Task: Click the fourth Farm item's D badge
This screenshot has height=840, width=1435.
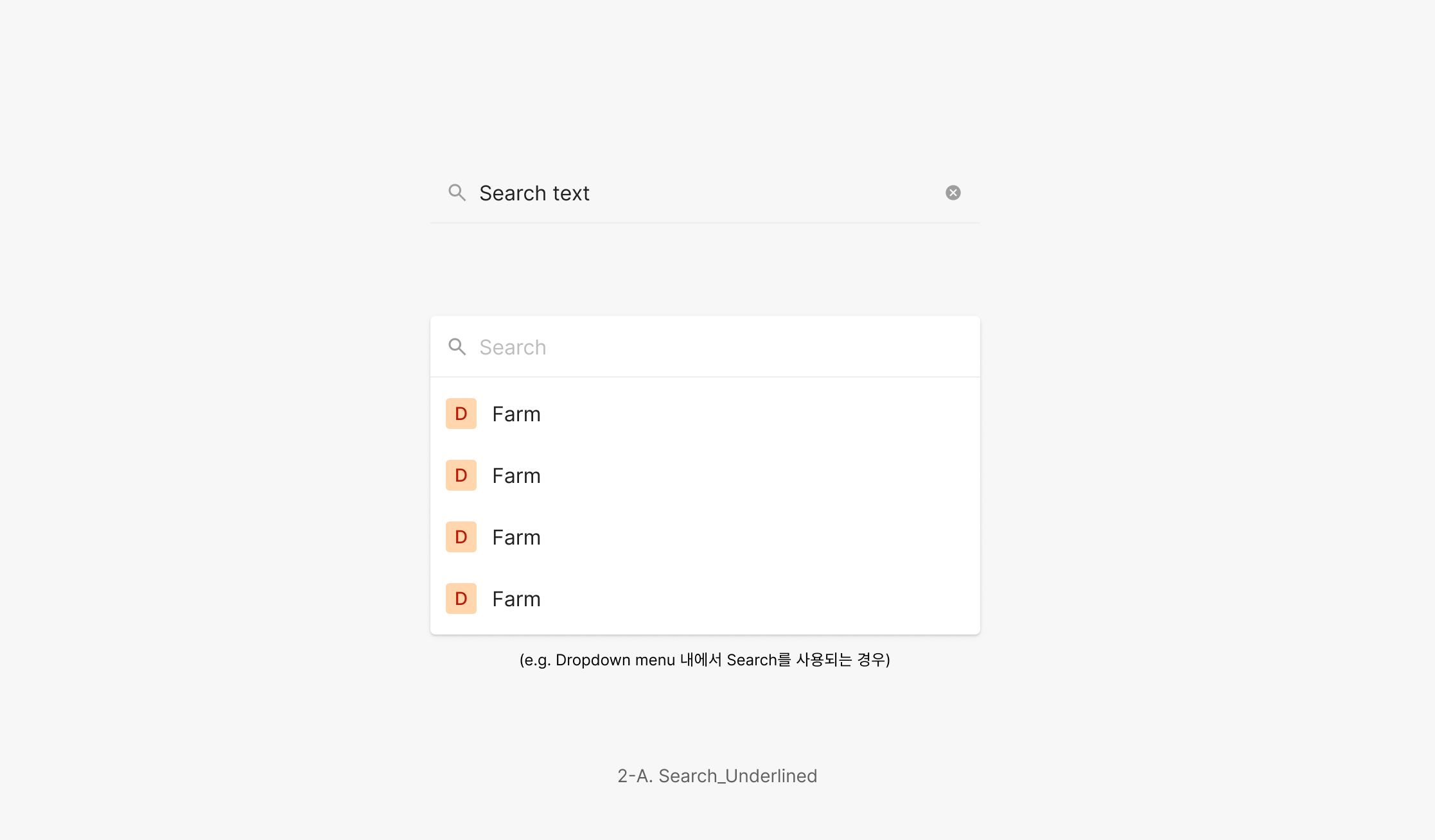Action: [461, 599]
